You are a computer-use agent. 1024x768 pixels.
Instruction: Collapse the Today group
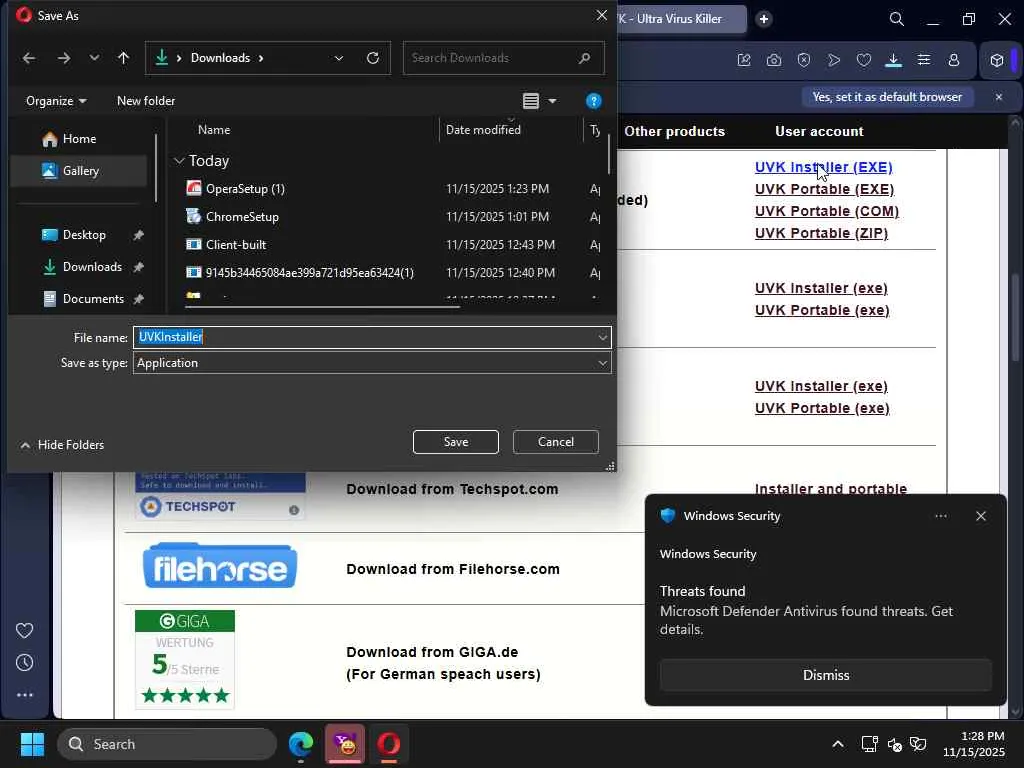pyautogui.click(x=179, y=161)
